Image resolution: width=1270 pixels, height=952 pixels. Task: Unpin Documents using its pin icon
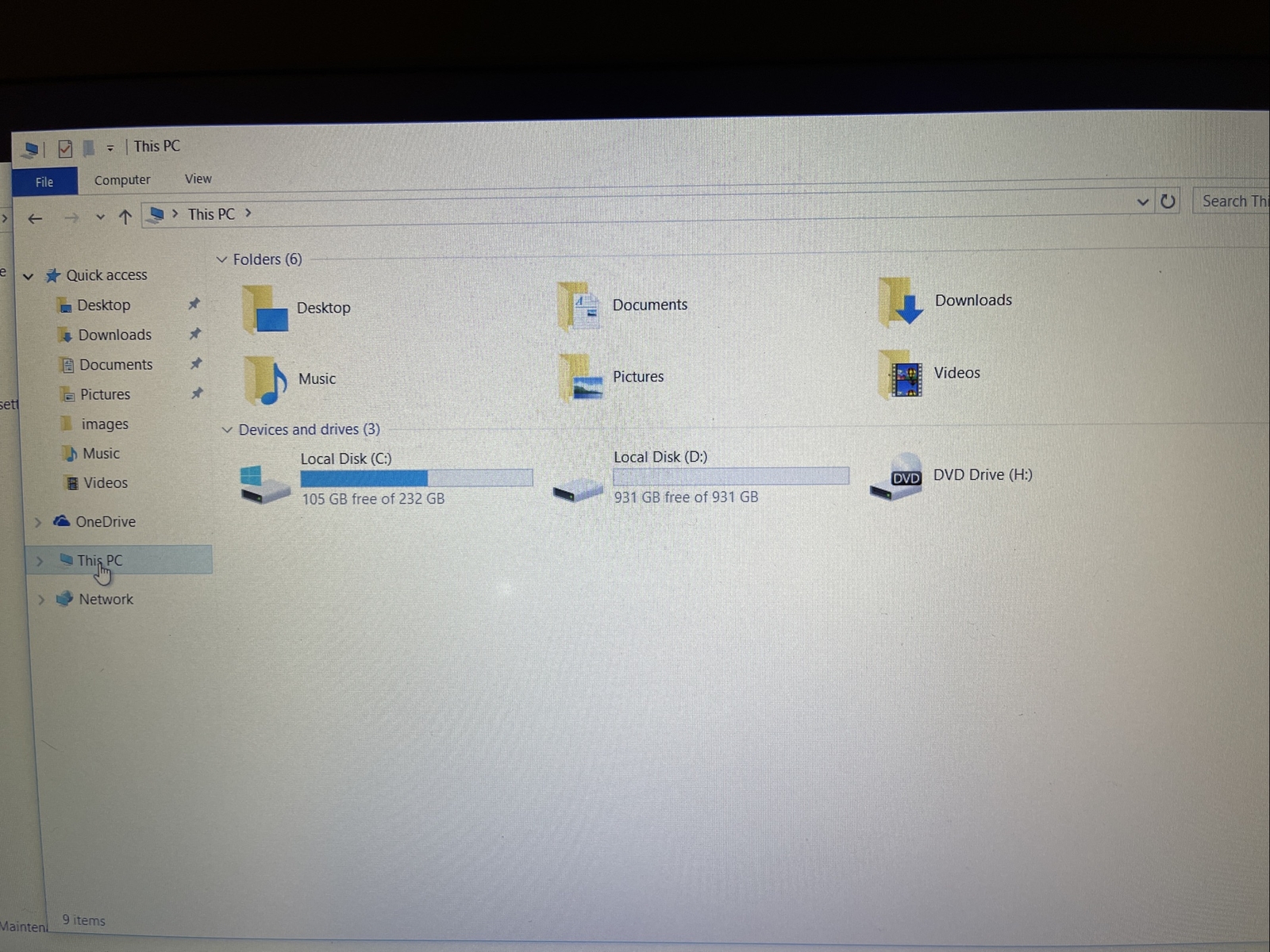click(195, 363)
